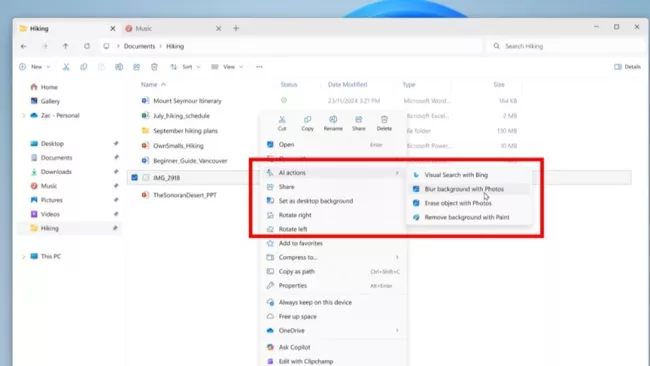Choose Set as desktop background
Image resolution: width=650 pixels, height=366 pixels.
coord(334,201)
